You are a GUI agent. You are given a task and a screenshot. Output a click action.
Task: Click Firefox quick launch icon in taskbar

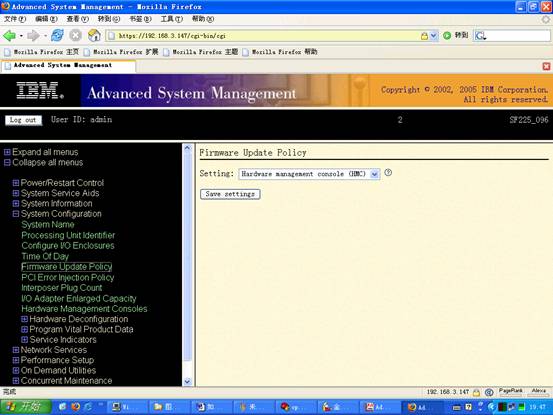pos(75,407)
